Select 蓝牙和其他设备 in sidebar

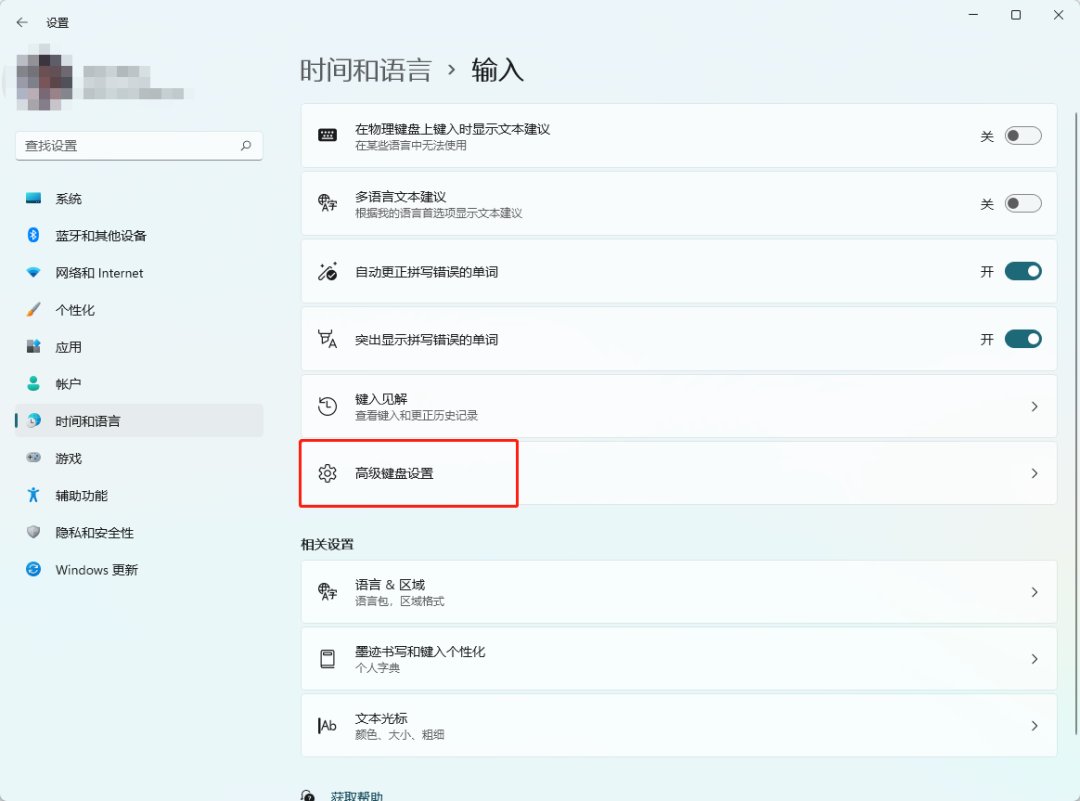100,235
